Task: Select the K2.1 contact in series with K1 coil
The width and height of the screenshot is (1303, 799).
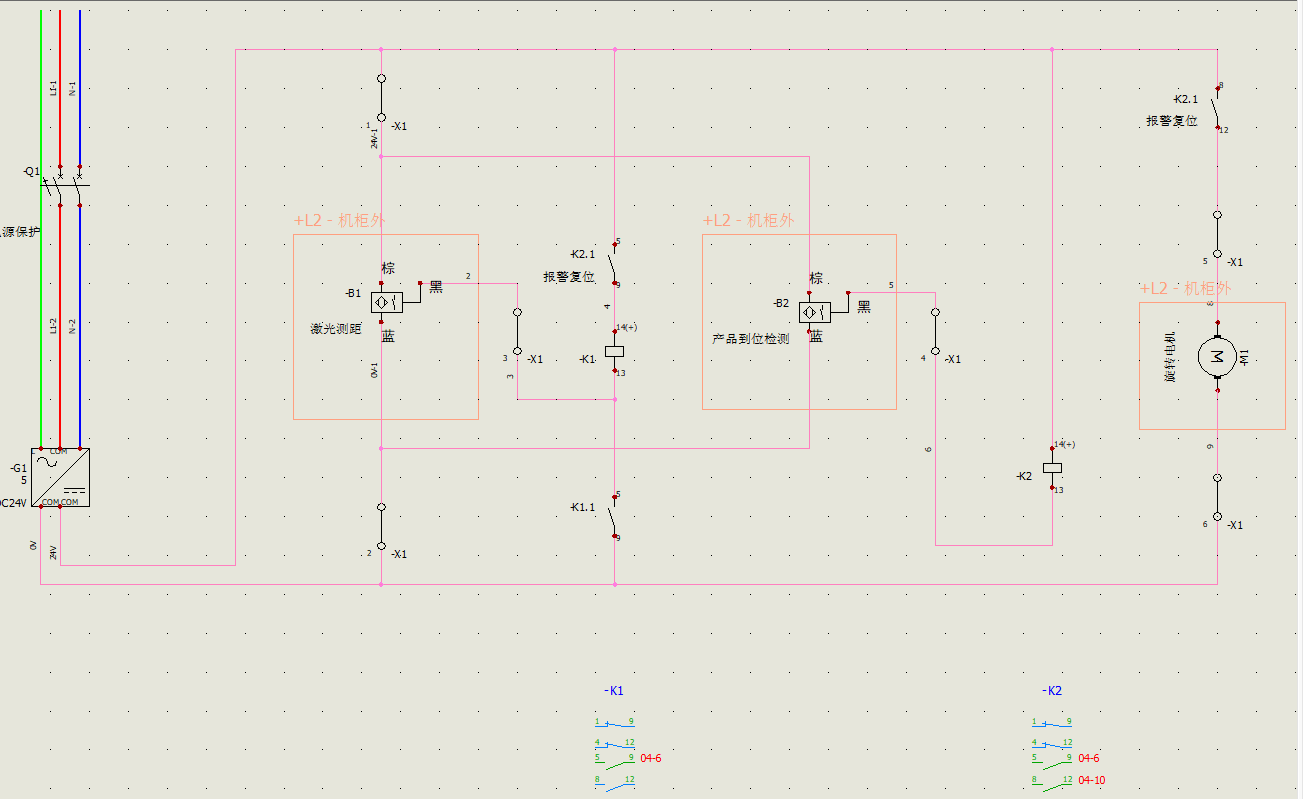Action: [614, 263]
